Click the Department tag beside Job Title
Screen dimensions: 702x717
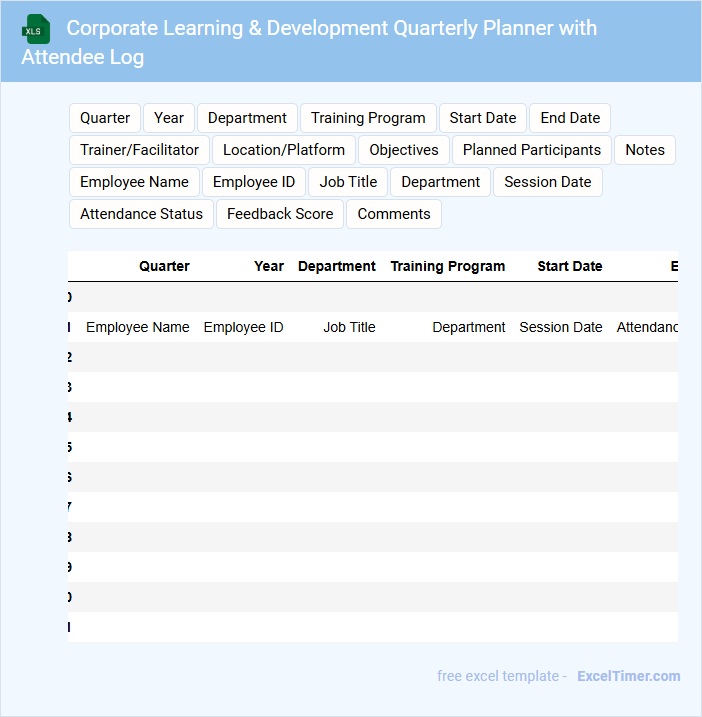point(440,182)
